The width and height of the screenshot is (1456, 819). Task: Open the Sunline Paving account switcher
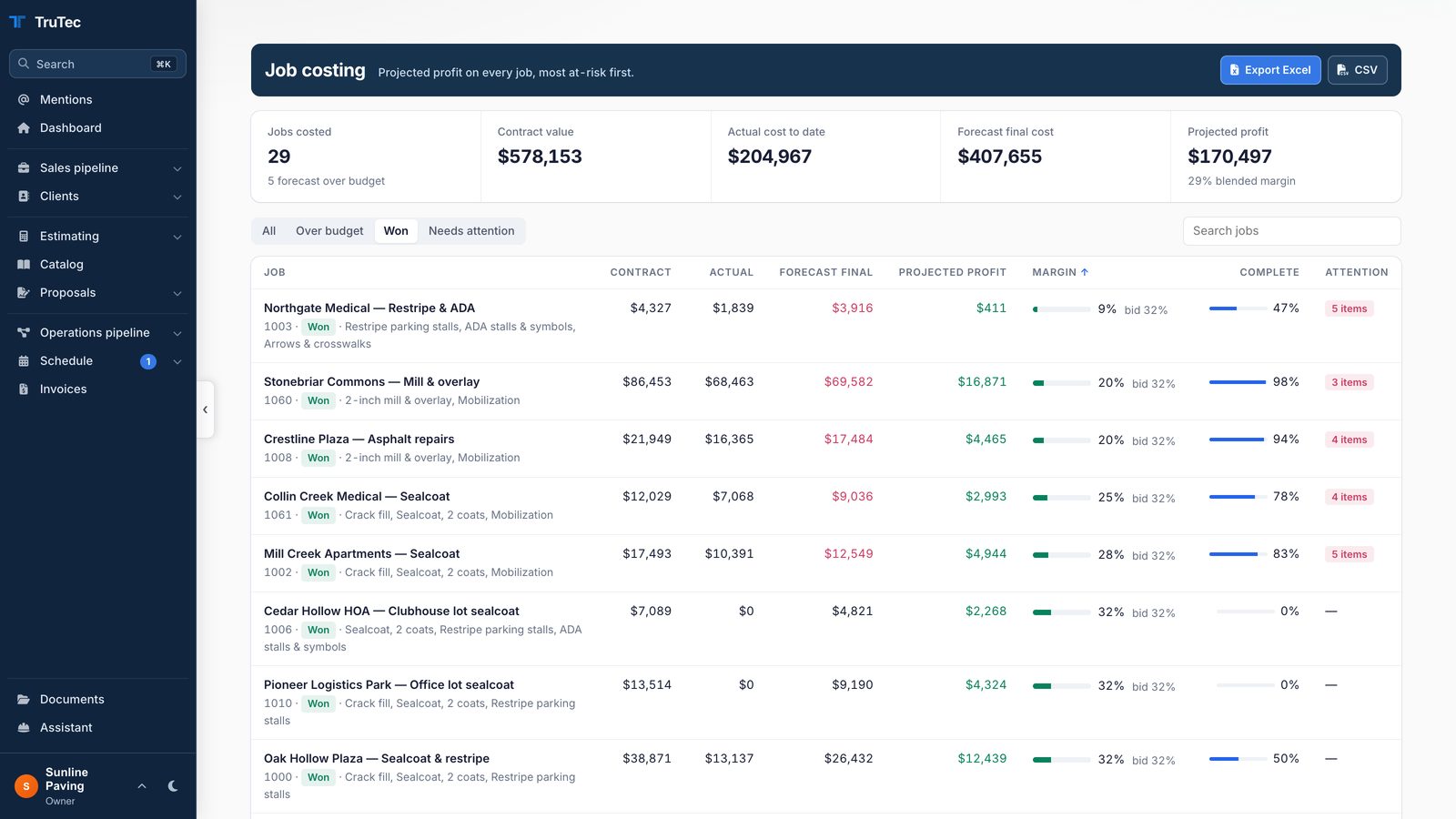pos(82,786)
